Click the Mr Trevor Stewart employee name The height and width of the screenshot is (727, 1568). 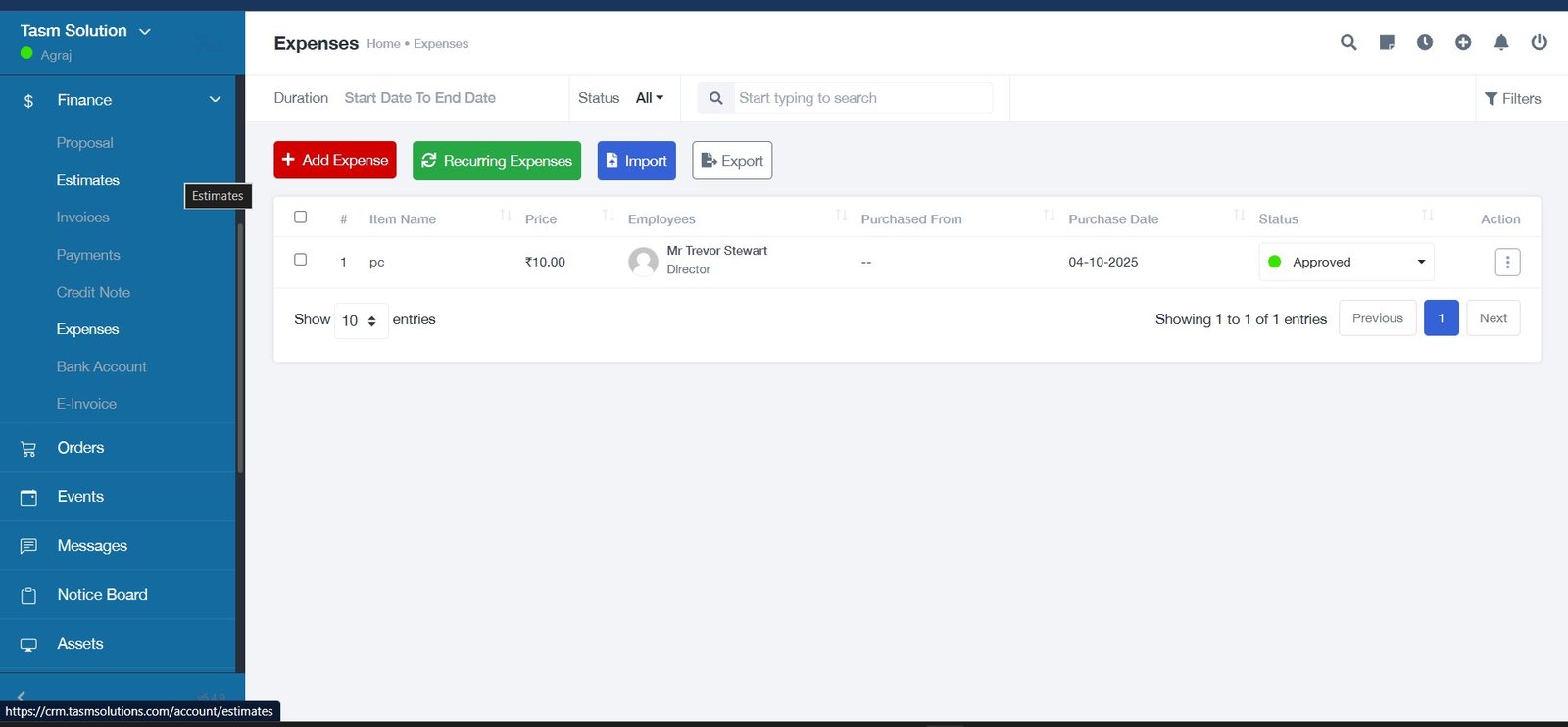[x=717, y=251]
